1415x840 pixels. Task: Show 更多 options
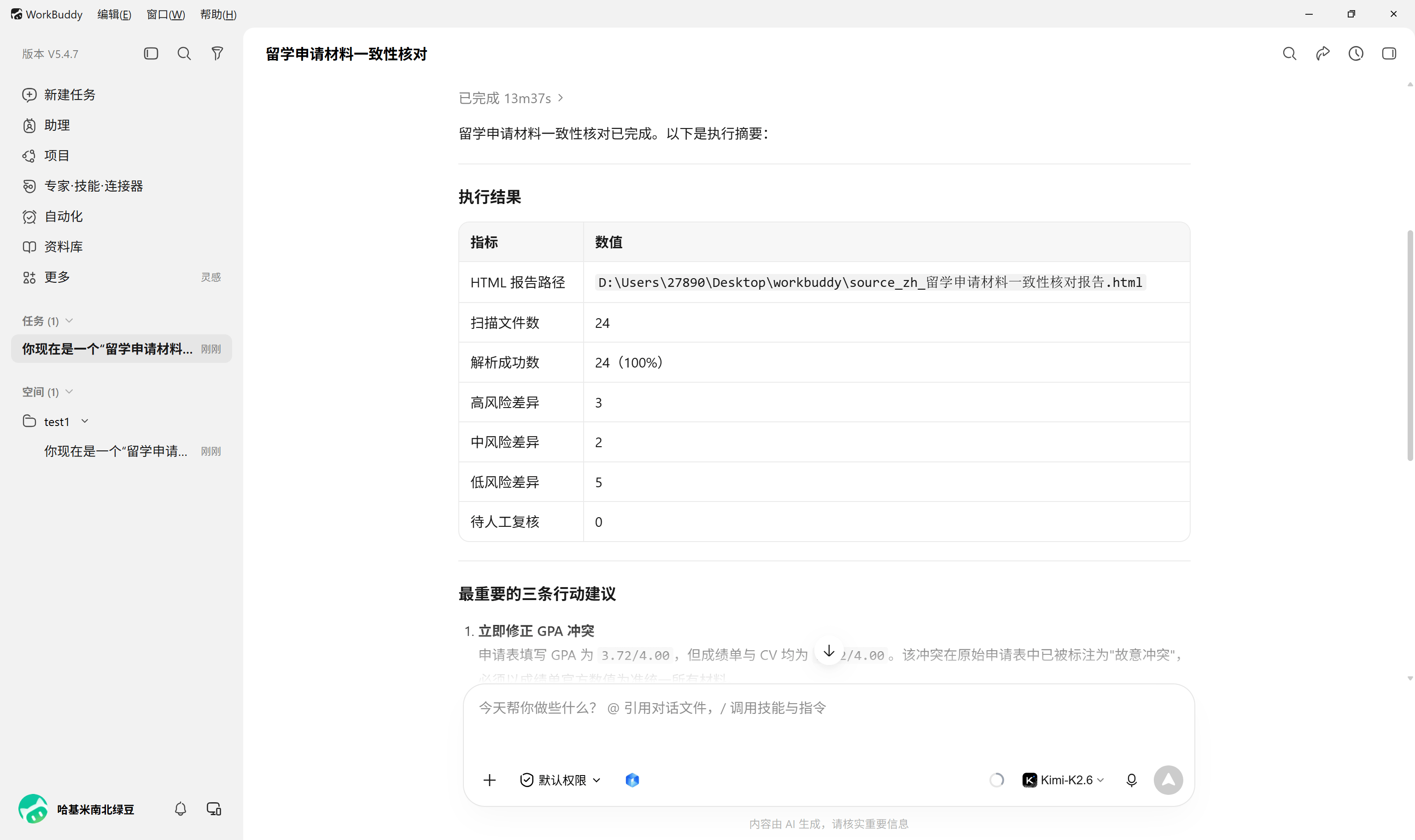[47, 277]
